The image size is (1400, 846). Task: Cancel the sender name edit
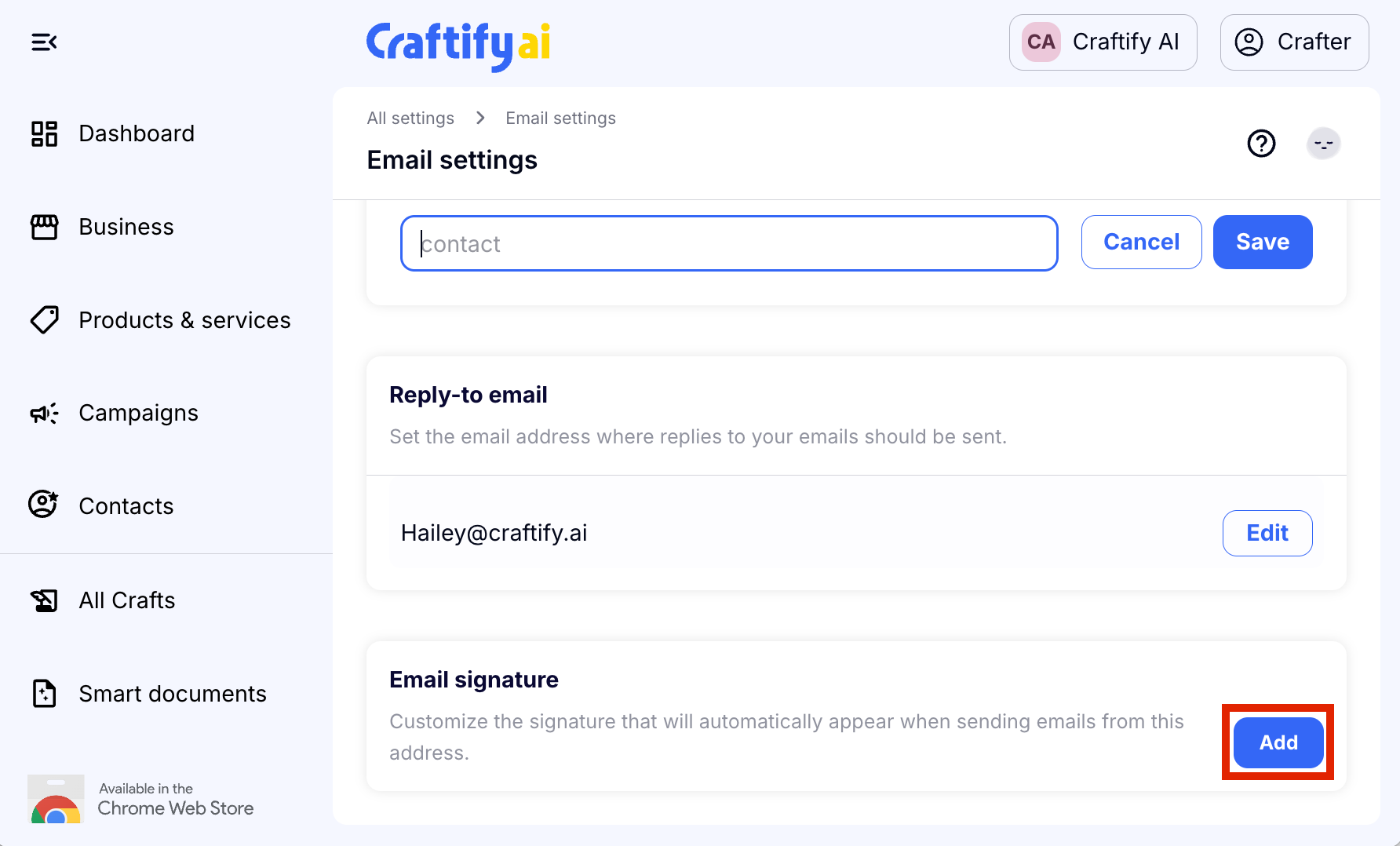[1141, 242]
